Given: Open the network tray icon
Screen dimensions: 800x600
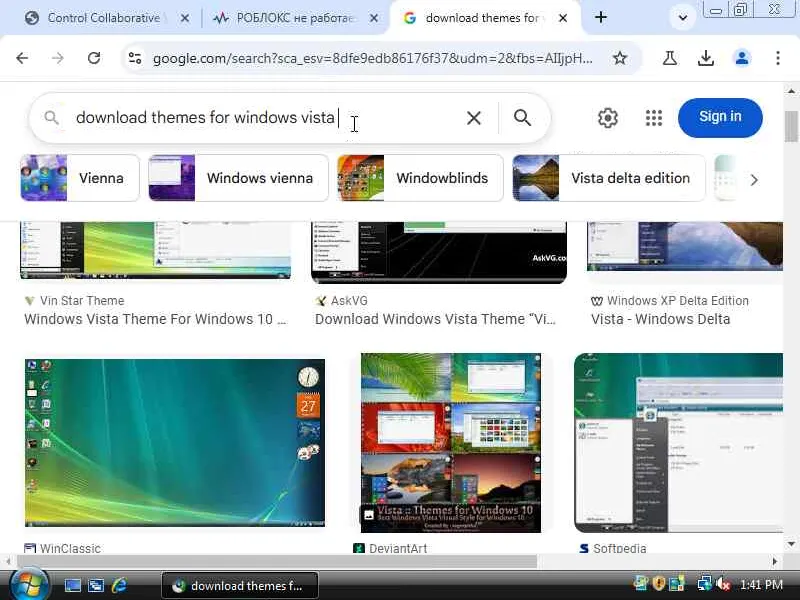Looking at the screenshot, I should click(705, 583).
